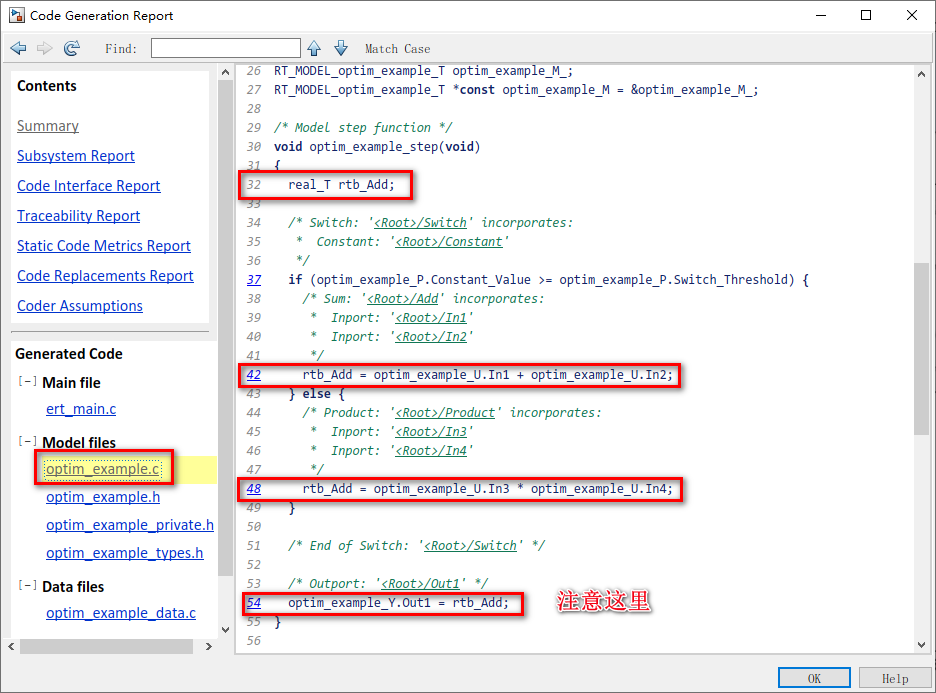Click the OK button

coord(814,678)
